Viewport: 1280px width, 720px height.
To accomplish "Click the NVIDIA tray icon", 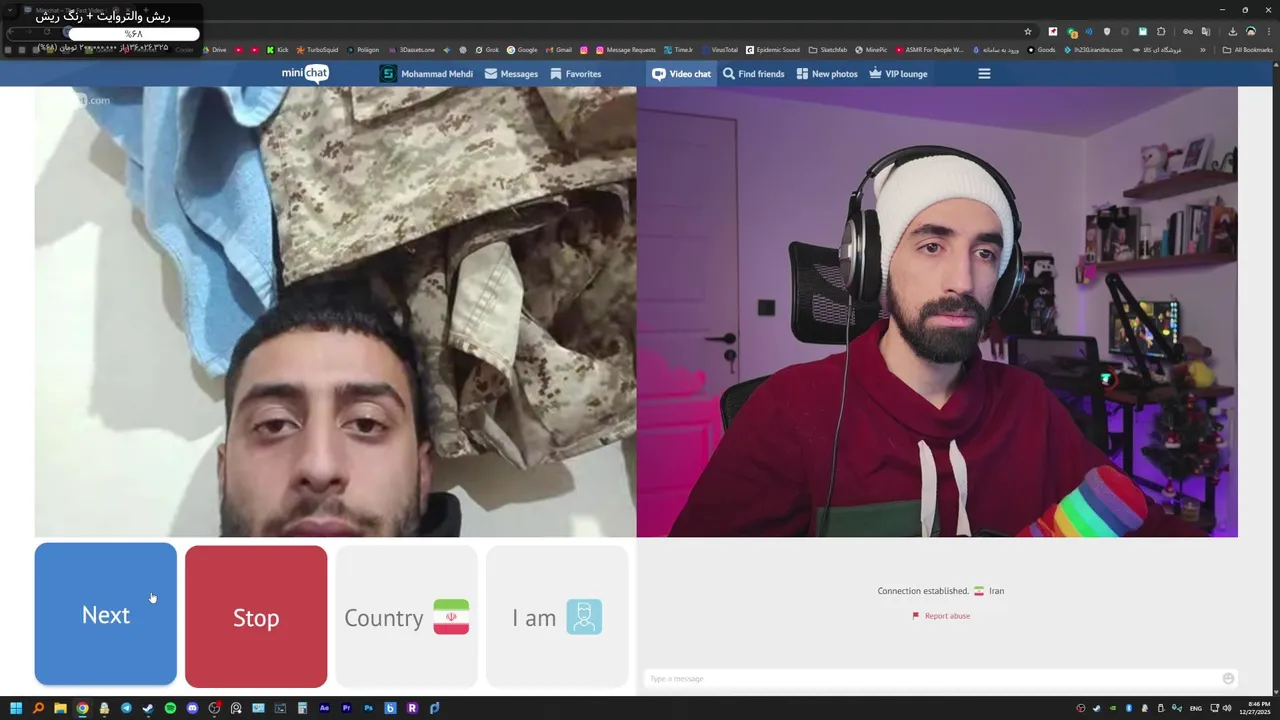I will 1113,708.
